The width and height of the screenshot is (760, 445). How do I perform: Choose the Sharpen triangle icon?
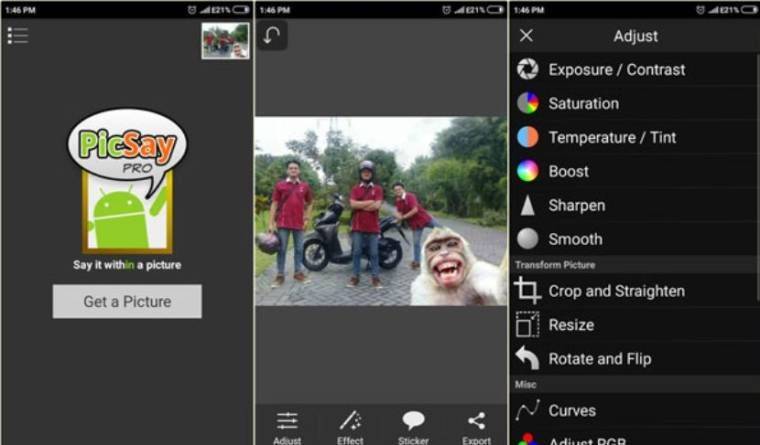[527, 205]
